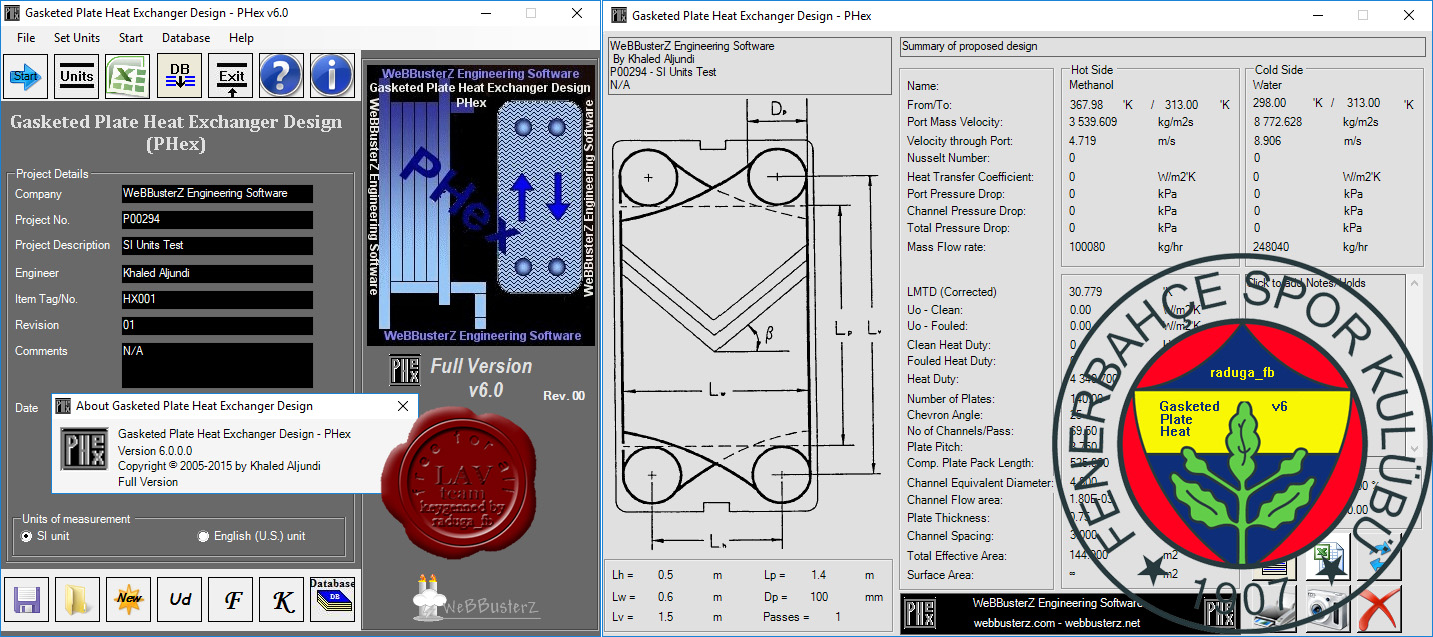The image size is (1433, 637).
Task: Click the F script button
Action: tap(232, 600)
